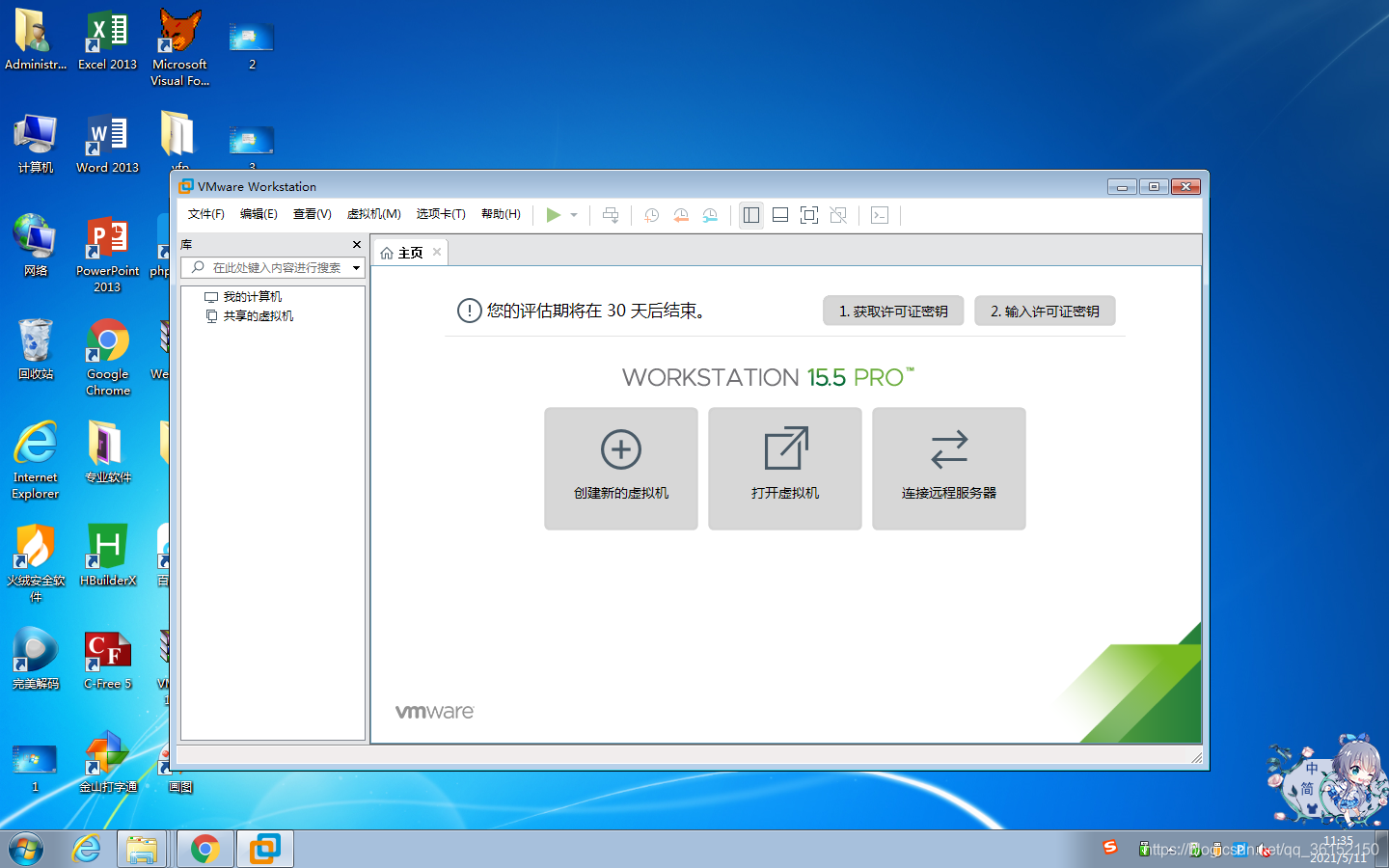Click the window resize grip corner
This screenshot has height=868, width=1389.
point(1196,757)
